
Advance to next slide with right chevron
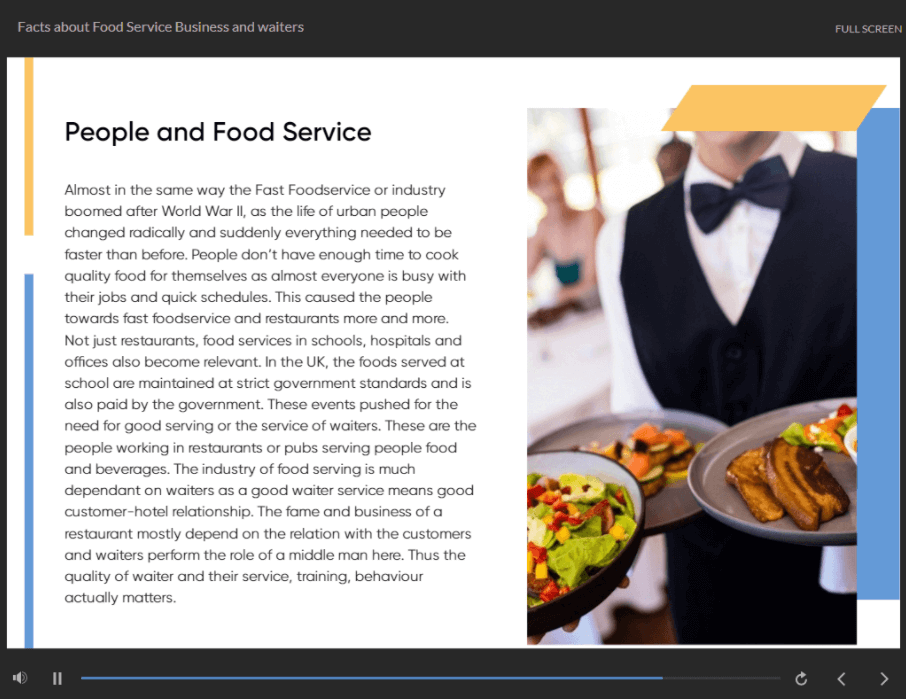coord(884,679)
